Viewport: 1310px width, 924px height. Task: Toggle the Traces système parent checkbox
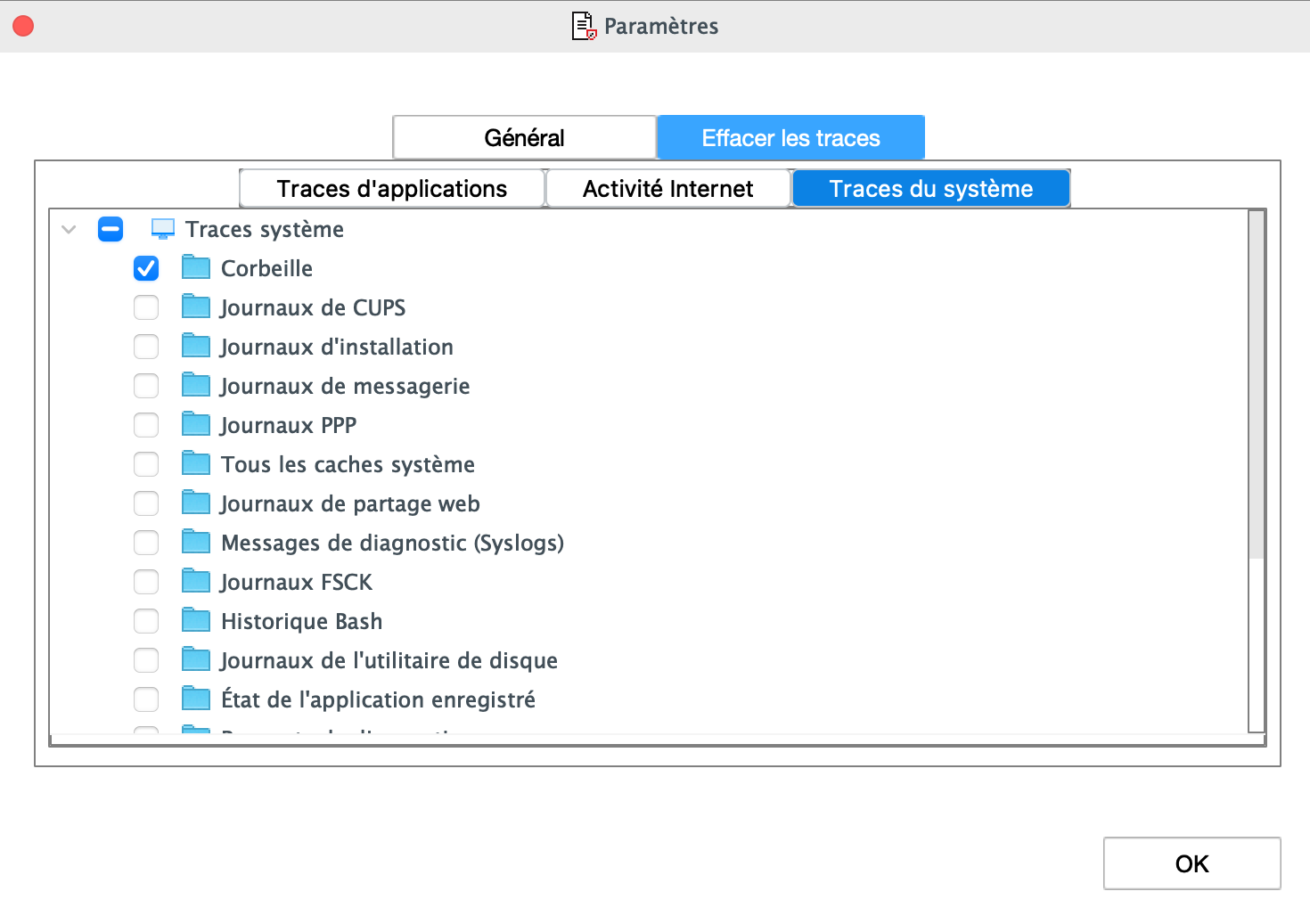click(x=111, y=229)
